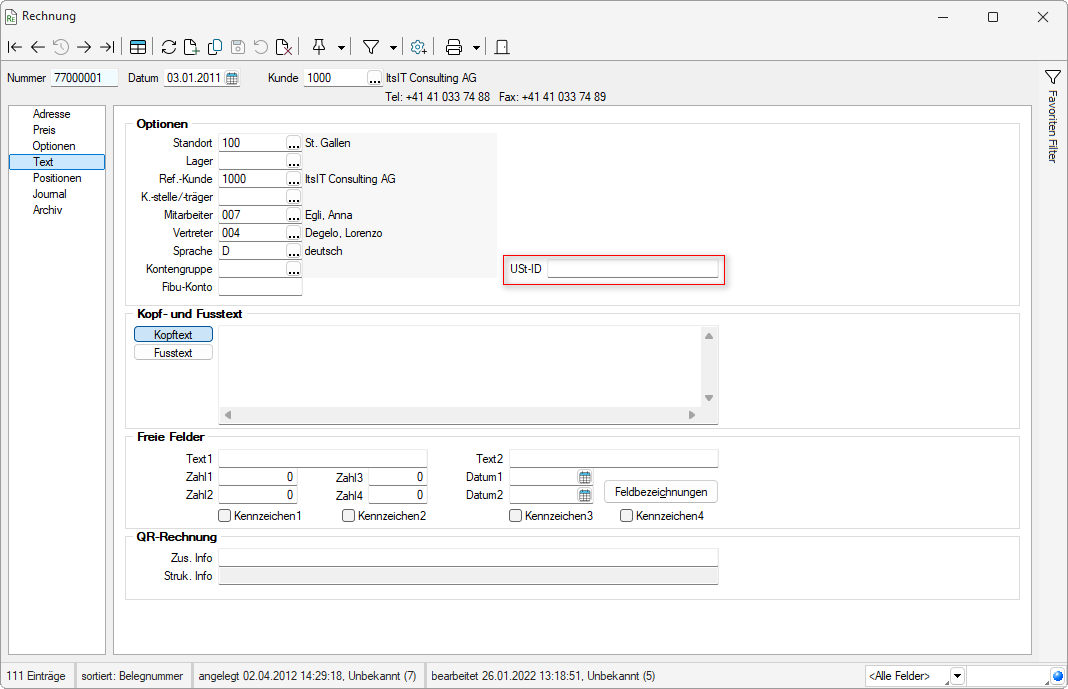This screenshot has height=689, width=1068.
Task: Delete the current record
Action: click(x=284, y=47)
